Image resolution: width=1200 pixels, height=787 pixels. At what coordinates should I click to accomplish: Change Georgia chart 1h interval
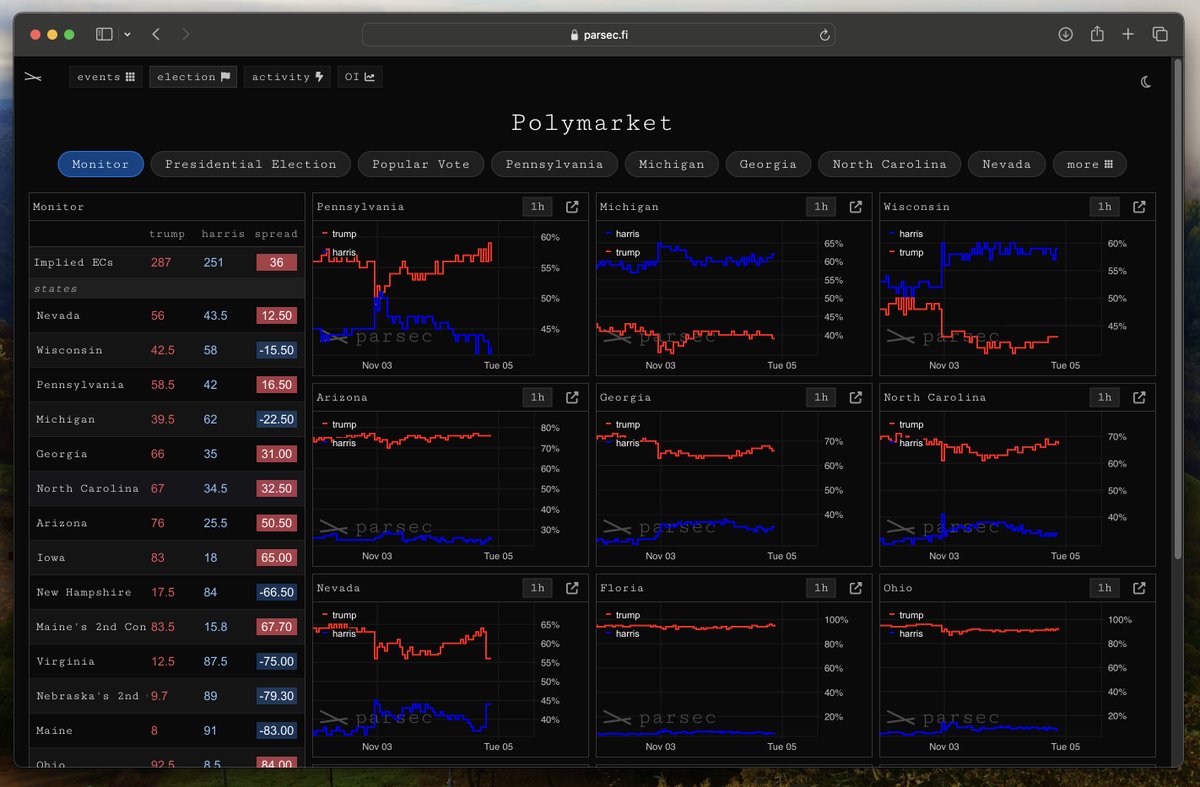821,397
